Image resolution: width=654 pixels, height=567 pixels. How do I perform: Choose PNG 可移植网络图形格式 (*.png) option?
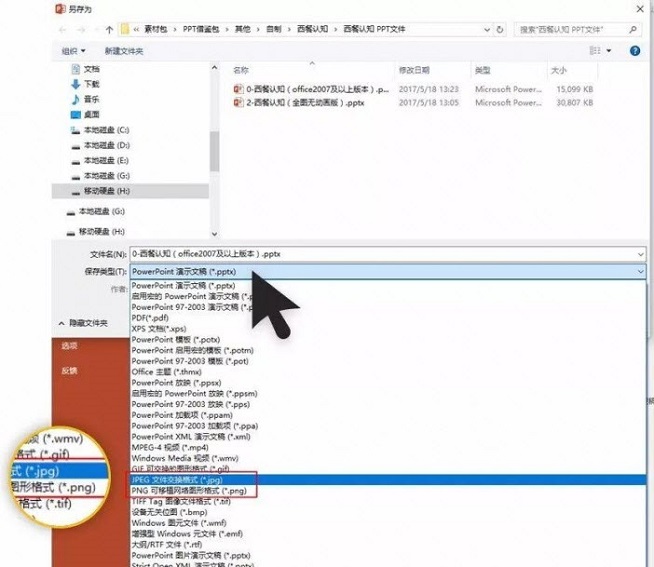(189, 491)
